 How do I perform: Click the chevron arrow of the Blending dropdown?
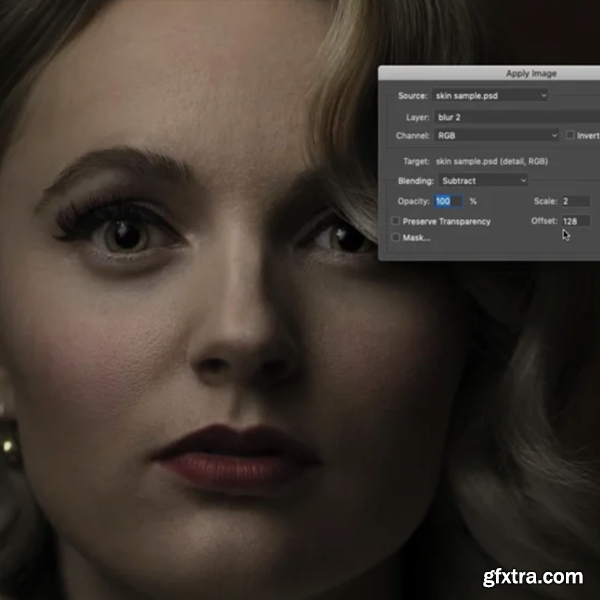click(522, 181)
